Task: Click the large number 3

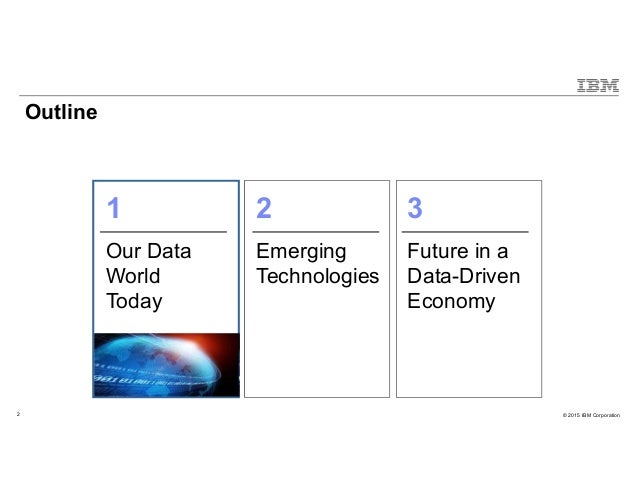Action: [415, 208]
